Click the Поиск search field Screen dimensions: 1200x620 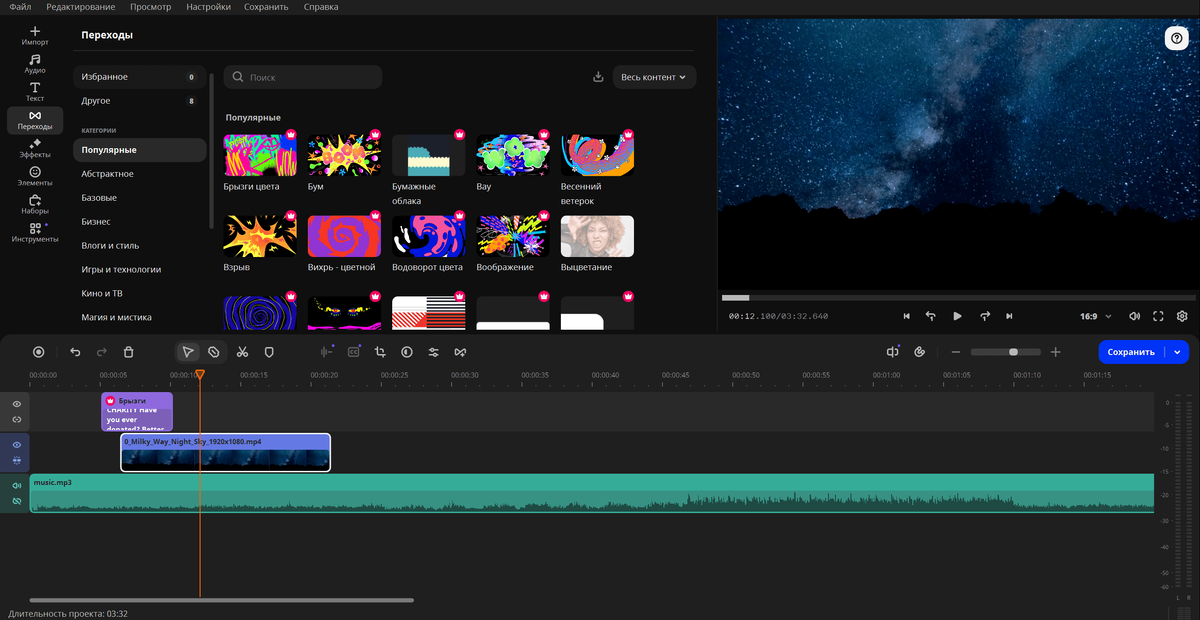tap(303, 77)
